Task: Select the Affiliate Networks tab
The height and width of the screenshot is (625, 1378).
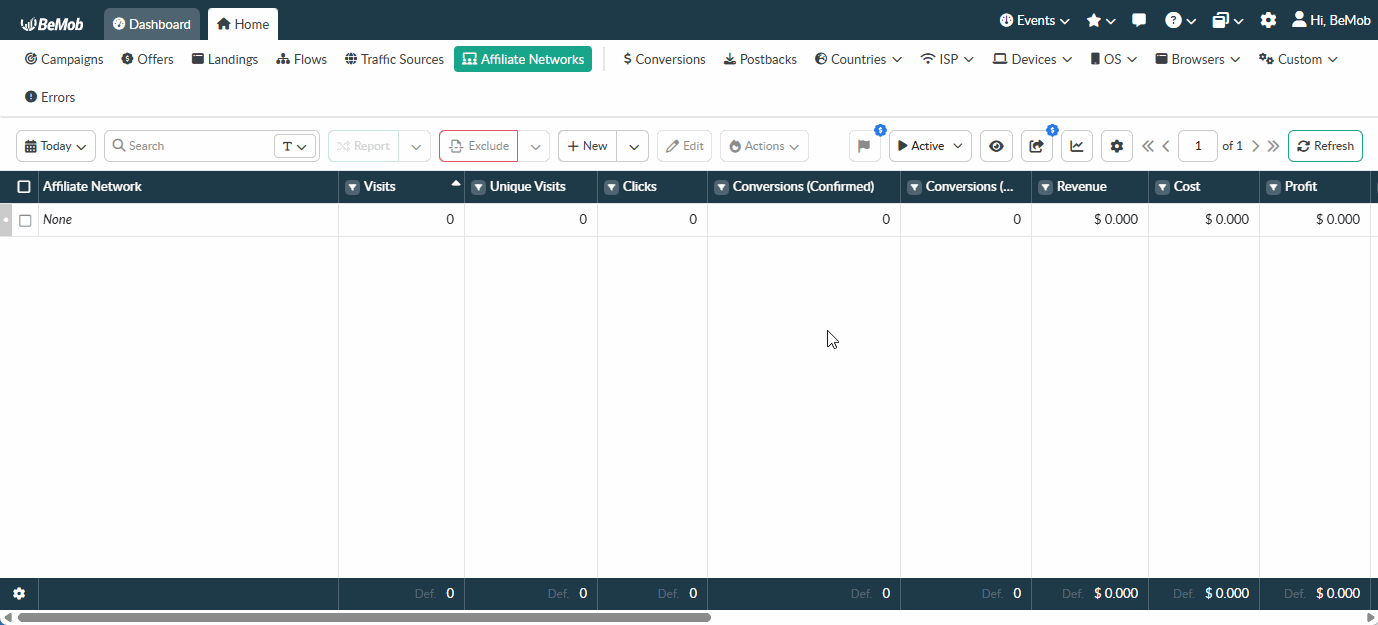Action: (x=523, y=59)
